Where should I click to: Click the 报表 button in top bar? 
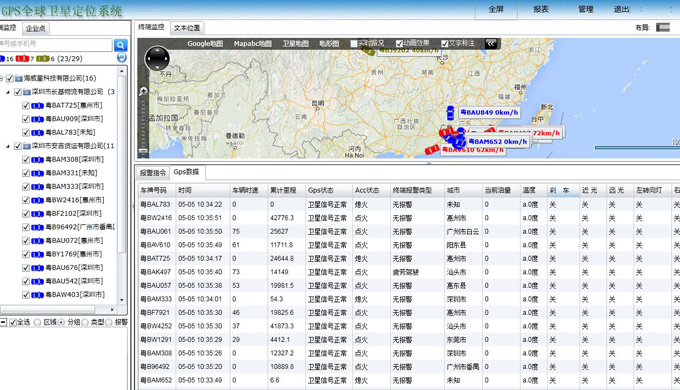[x=540, y=10]
